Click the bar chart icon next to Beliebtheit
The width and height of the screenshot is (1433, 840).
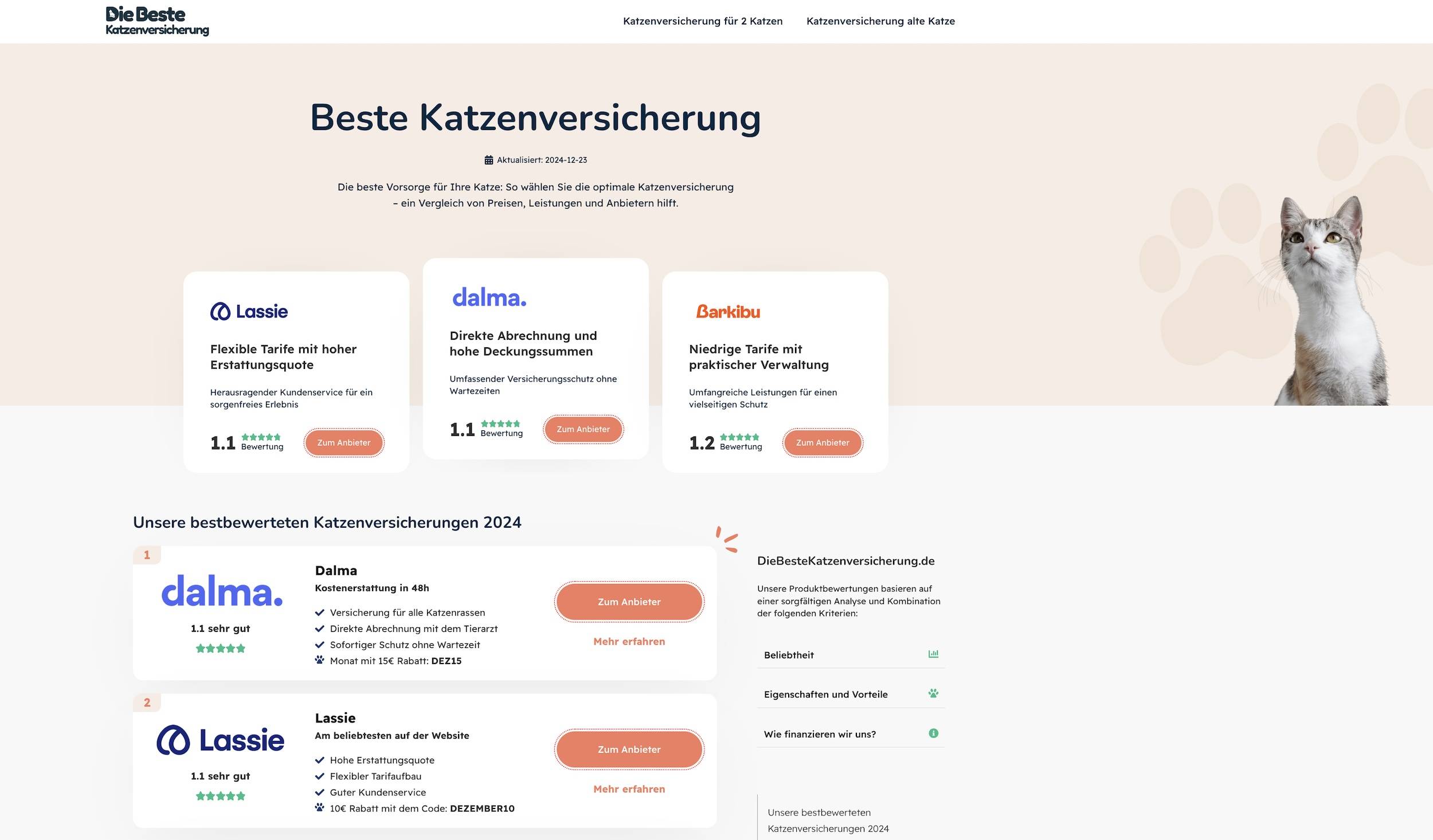933,654
